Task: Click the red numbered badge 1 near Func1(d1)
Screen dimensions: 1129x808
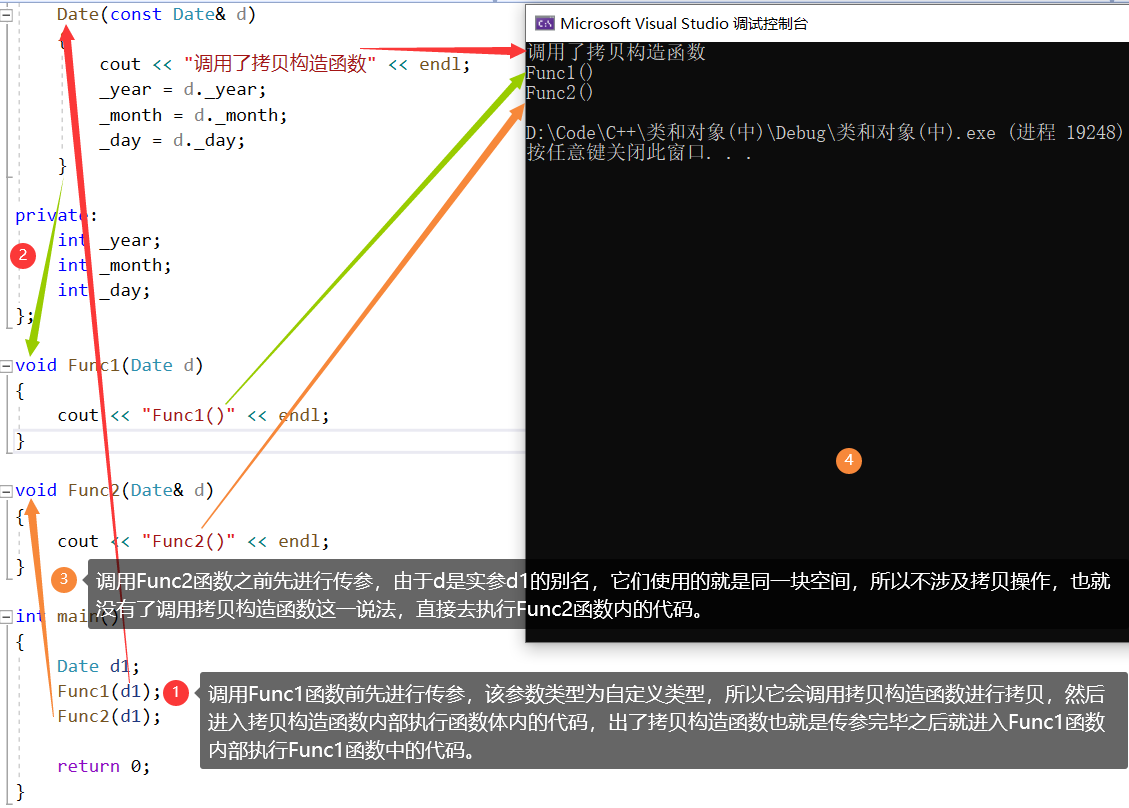Action: point(176,692)
